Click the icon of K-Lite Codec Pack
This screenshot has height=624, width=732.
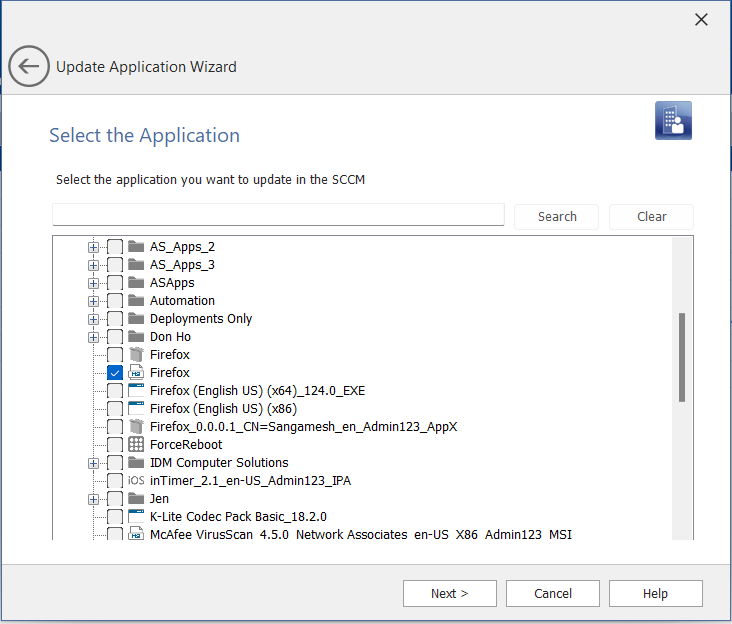tap(136, 517)
